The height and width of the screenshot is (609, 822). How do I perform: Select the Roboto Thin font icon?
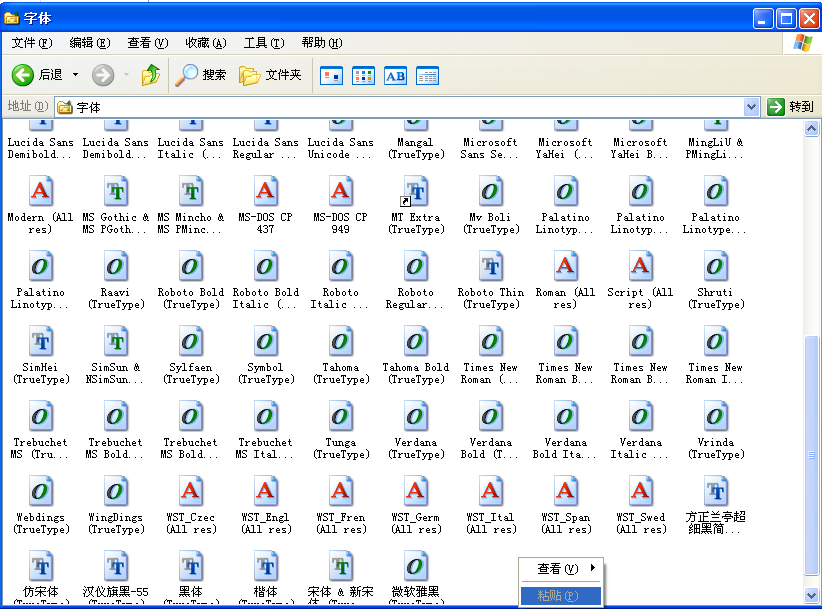click(x=490, y=267)
